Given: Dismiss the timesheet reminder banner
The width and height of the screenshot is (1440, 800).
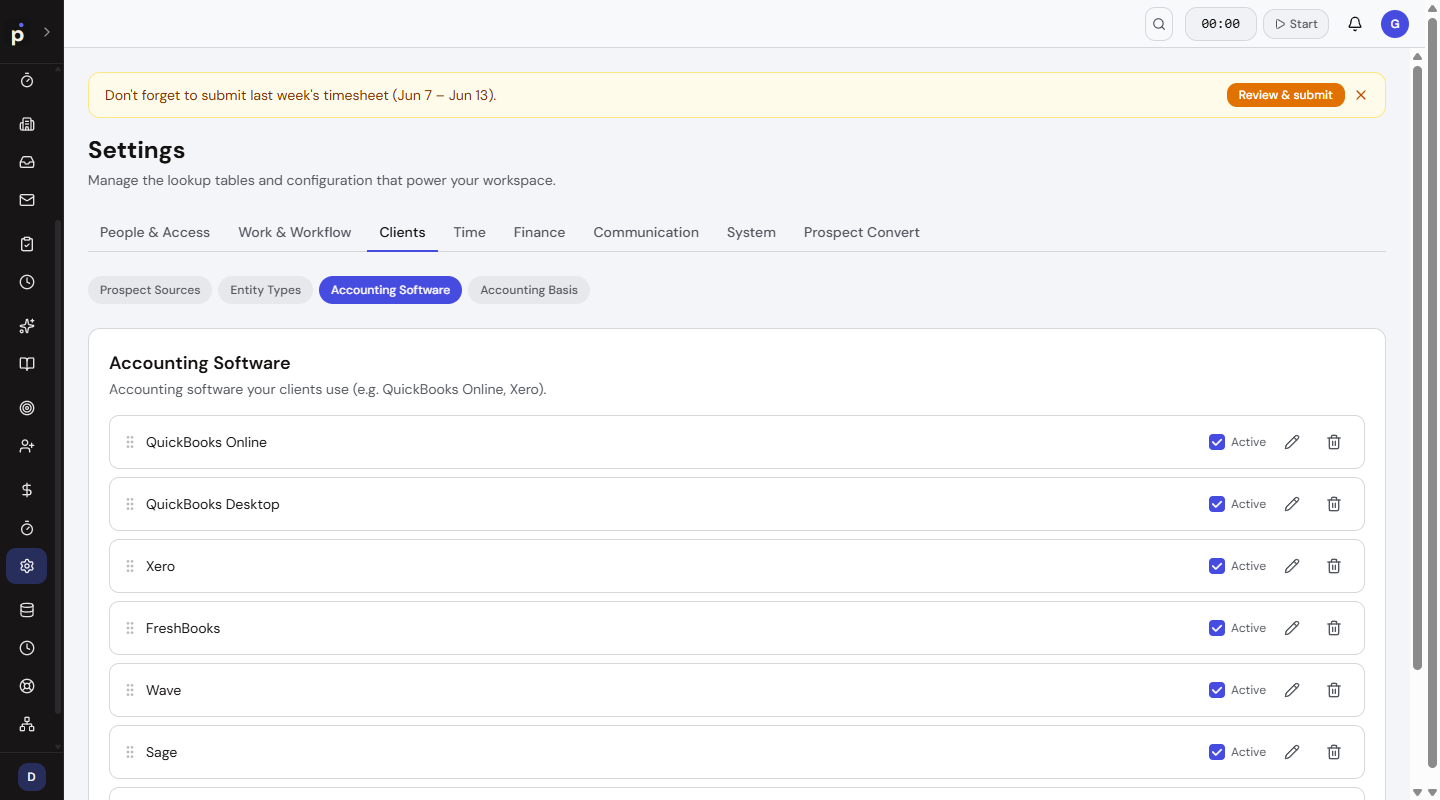Looking at the screenshot, I should (1361, 95).
